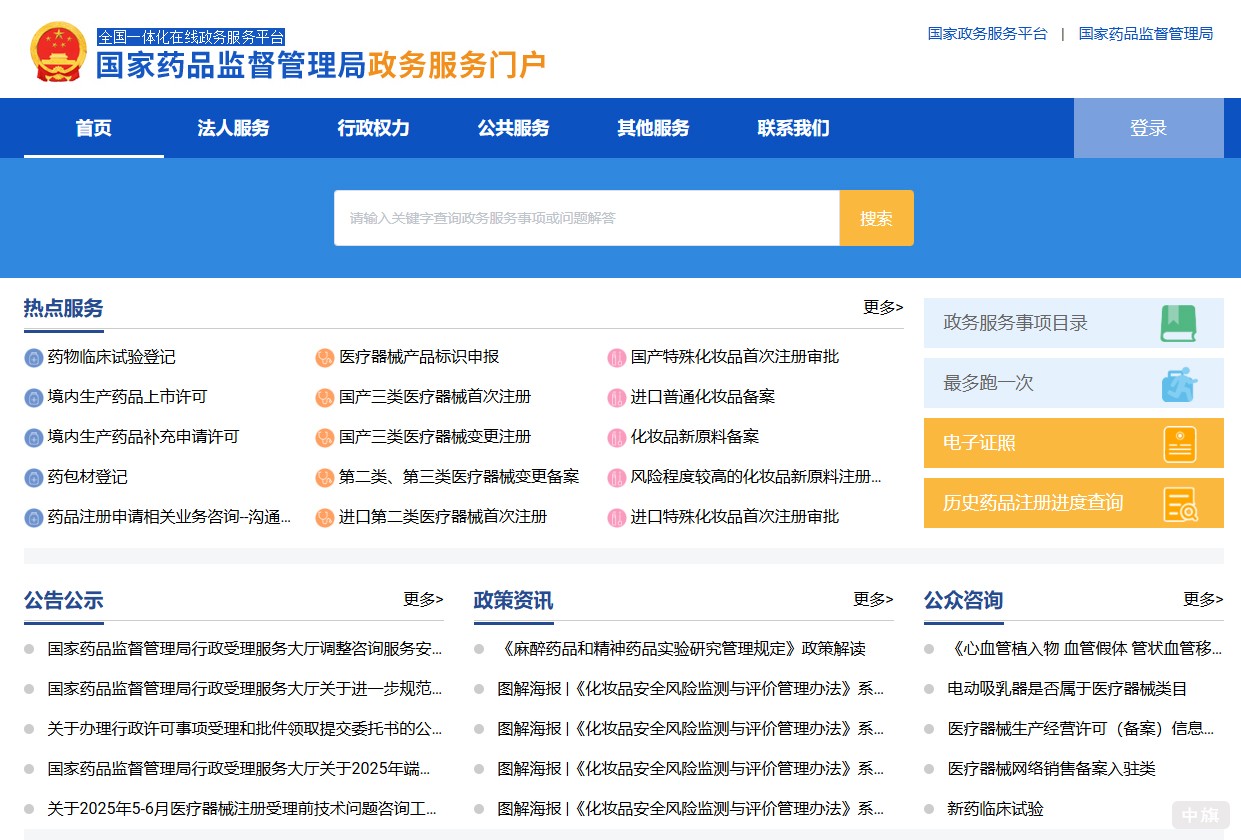Click 更多 next to 热点服务
Screen dimensions: 1241x840
(882, 308)
